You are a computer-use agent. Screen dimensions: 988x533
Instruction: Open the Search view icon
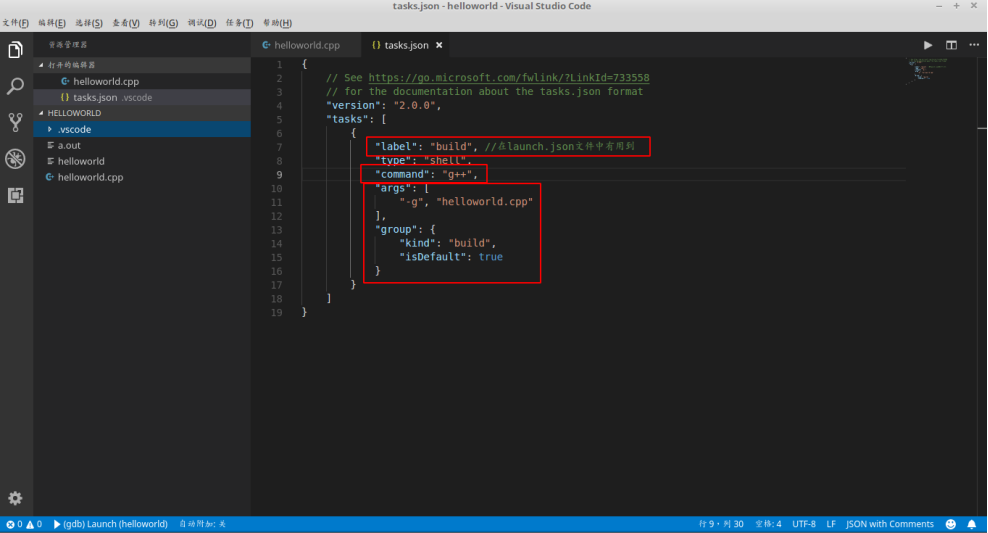15,86
